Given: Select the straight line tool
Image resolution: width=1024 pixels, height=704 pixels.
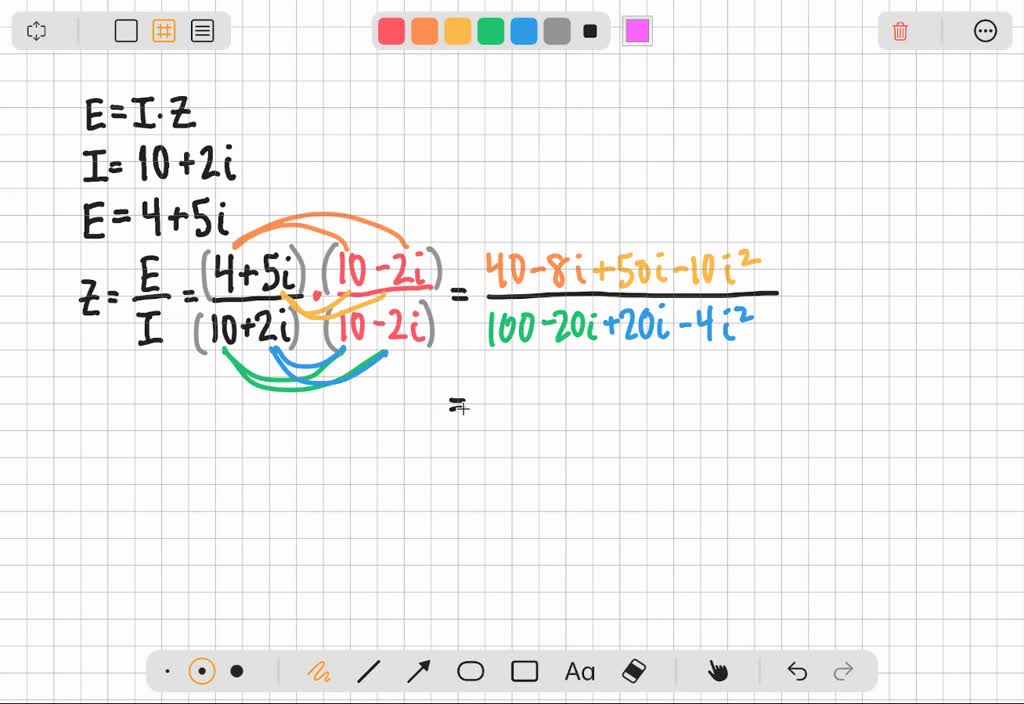Looking at the screenshot, I should [x=370, y=671].
